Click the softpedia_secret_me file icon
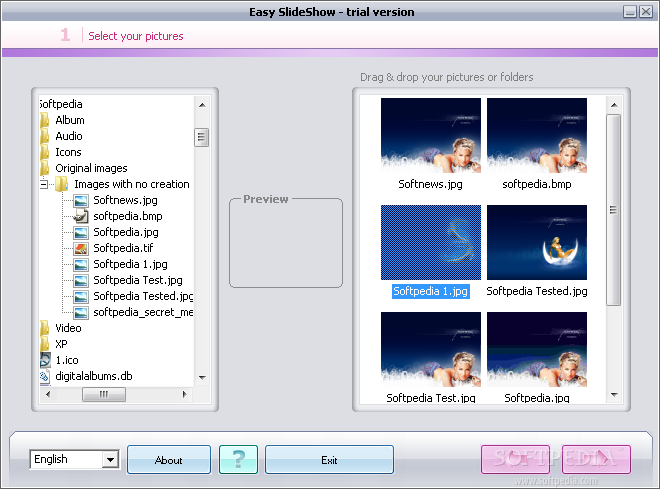Screen dimensions: 660x489 81,312
